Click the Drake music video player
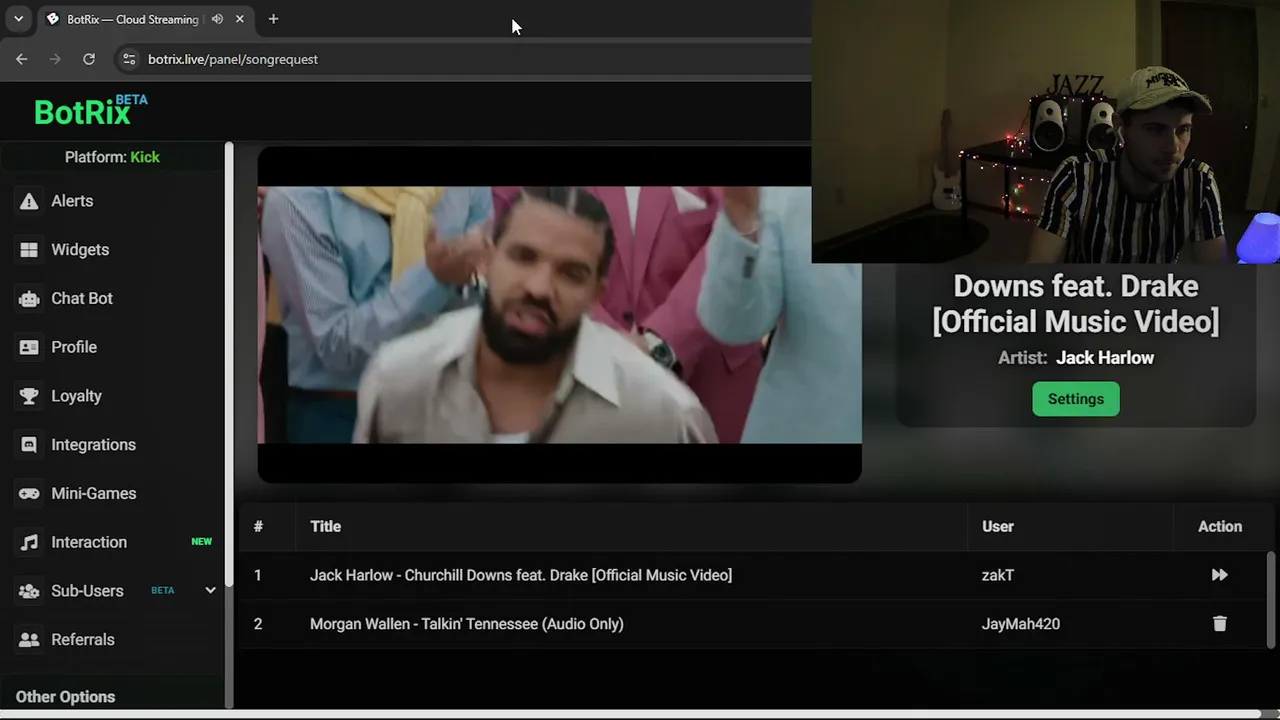1280x720 pixels. point(559,315)
